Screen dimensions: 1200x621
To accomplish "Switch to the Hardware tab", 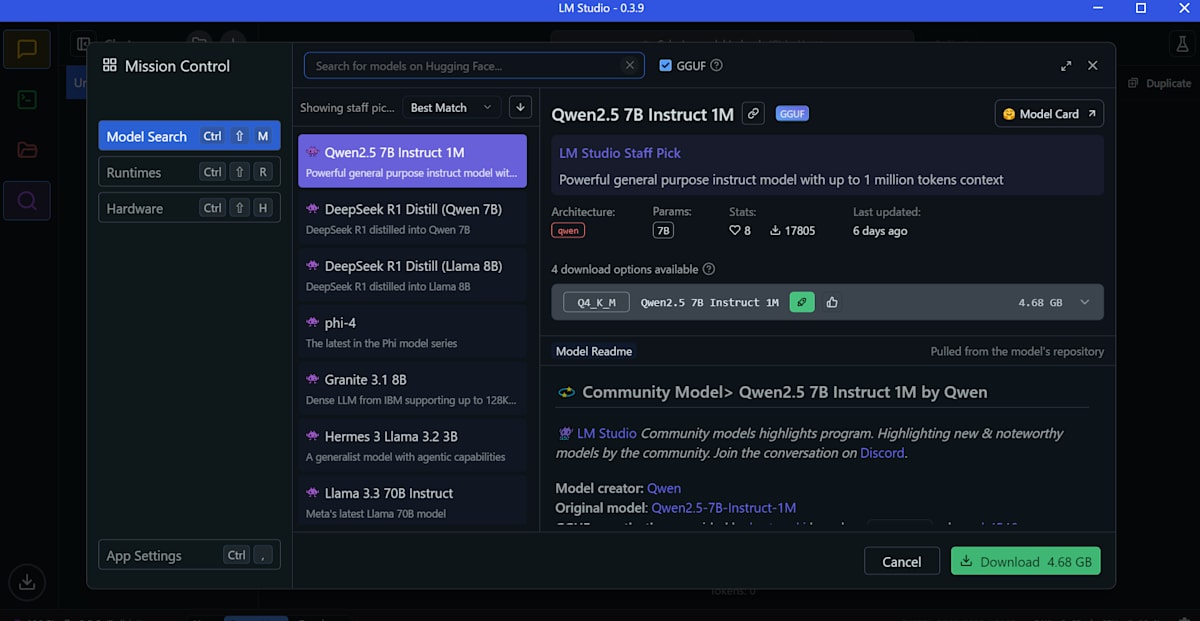I will click(x=189, y=208).
